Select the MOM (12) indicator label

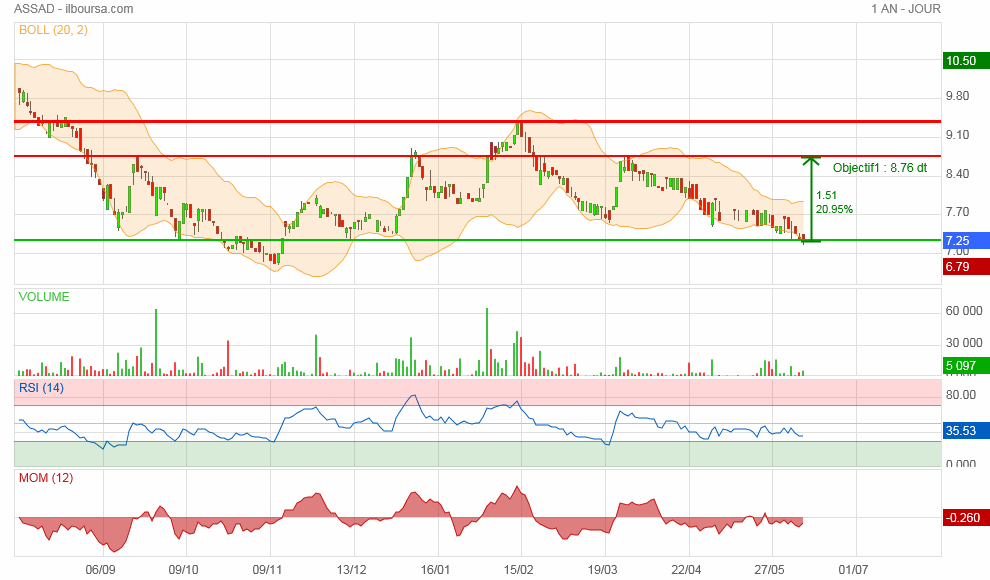[x=45, y=478]
